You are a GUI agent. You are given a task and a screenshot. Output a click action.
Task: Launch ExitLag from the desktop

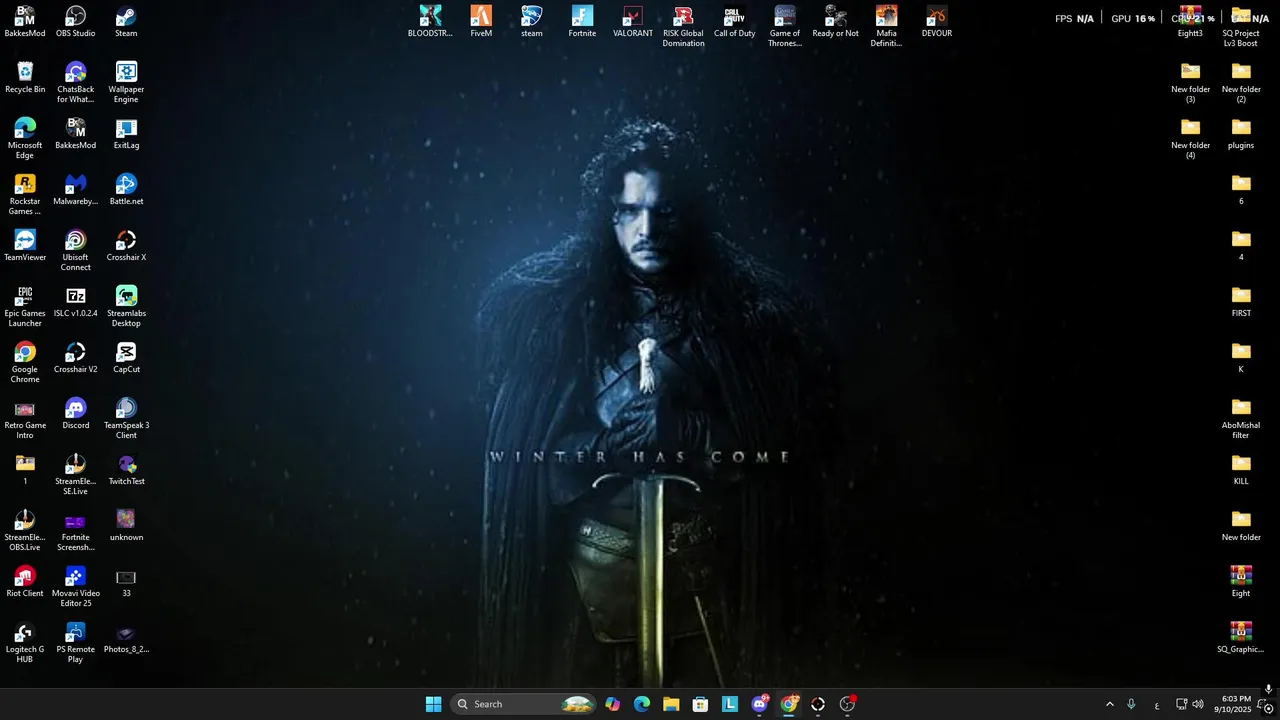coord(126,134)
